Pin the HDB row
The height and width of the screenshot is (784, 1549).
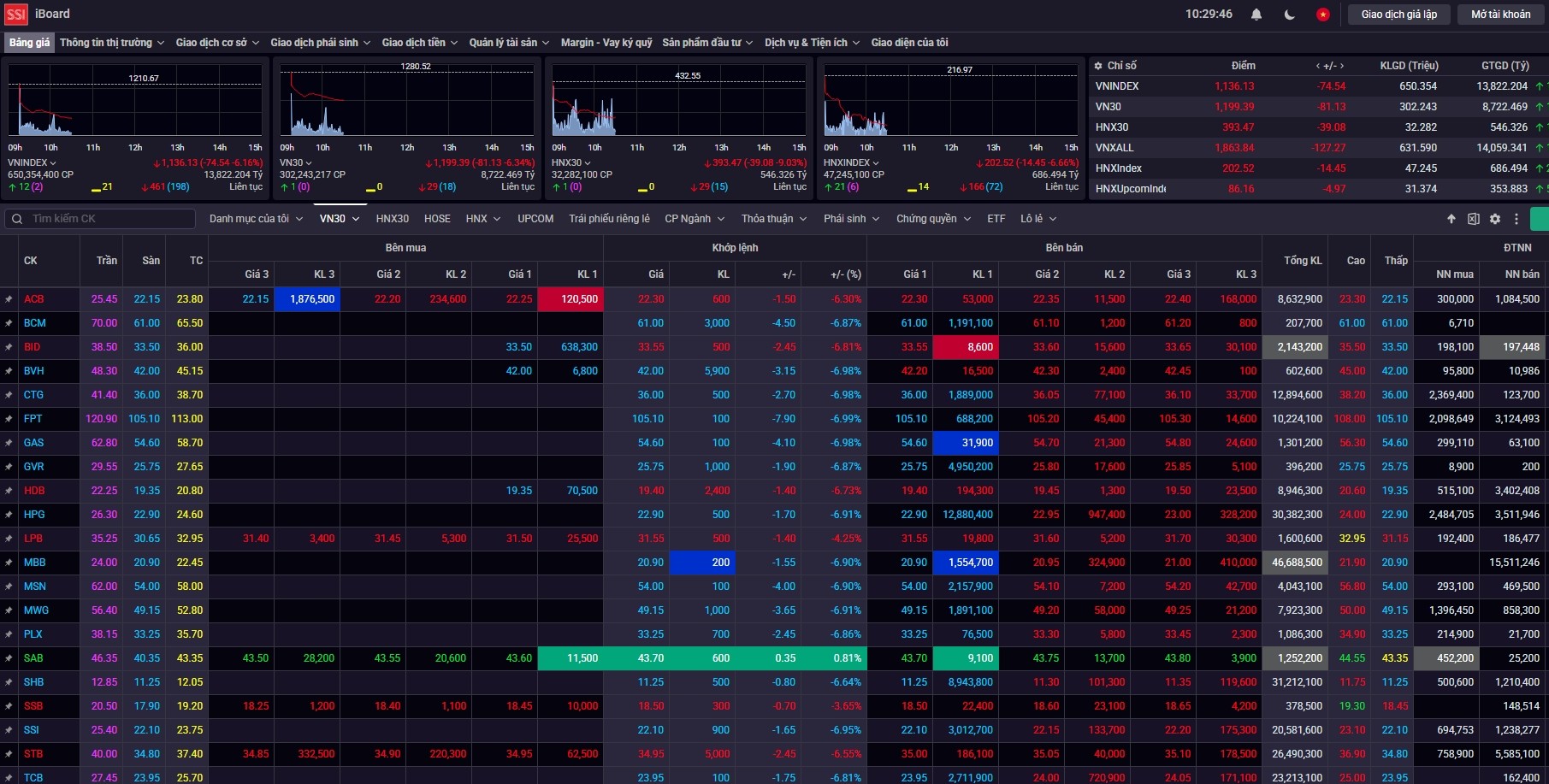point(9,491)
